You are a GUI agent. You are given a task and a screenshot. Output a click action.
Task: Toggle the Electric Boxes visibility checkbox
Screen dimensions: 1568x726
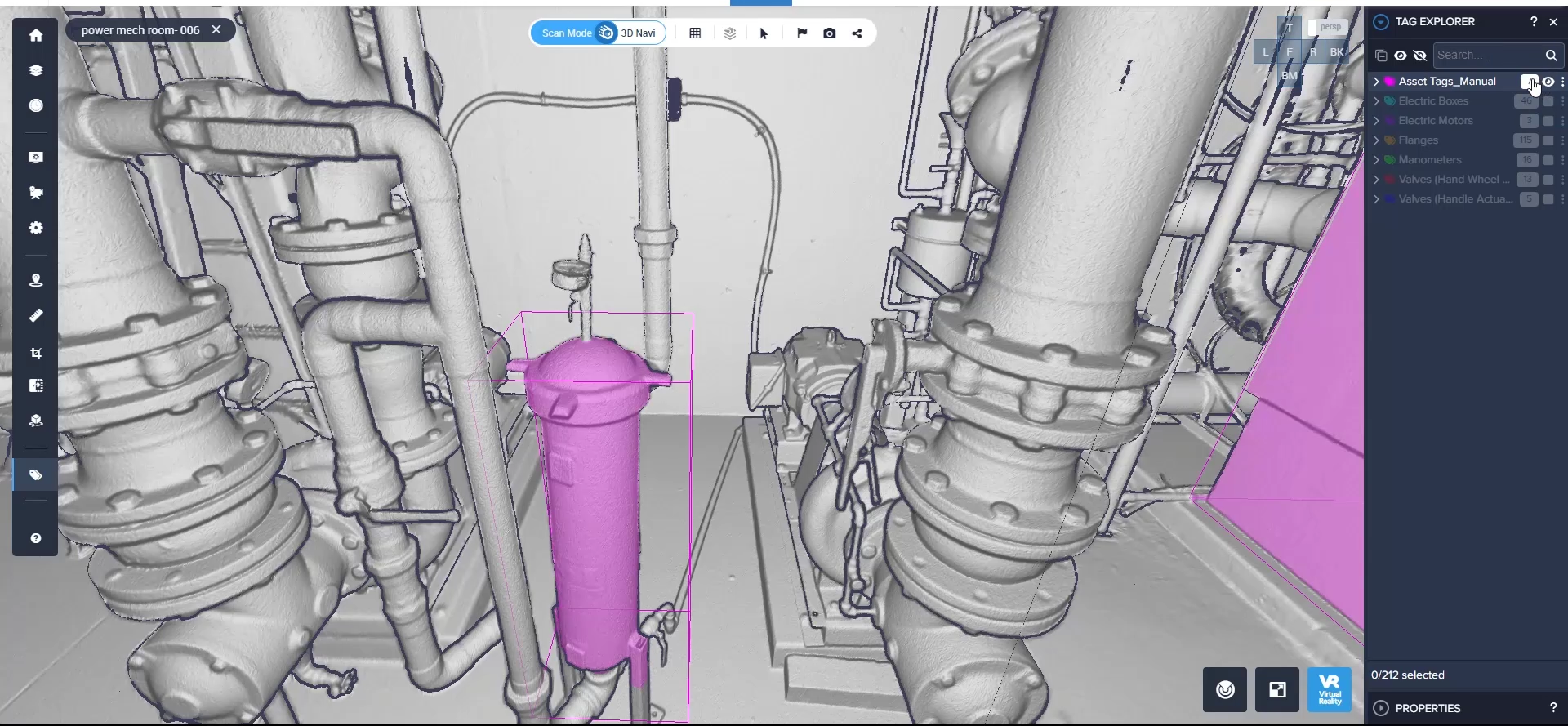coord(1548,101)
